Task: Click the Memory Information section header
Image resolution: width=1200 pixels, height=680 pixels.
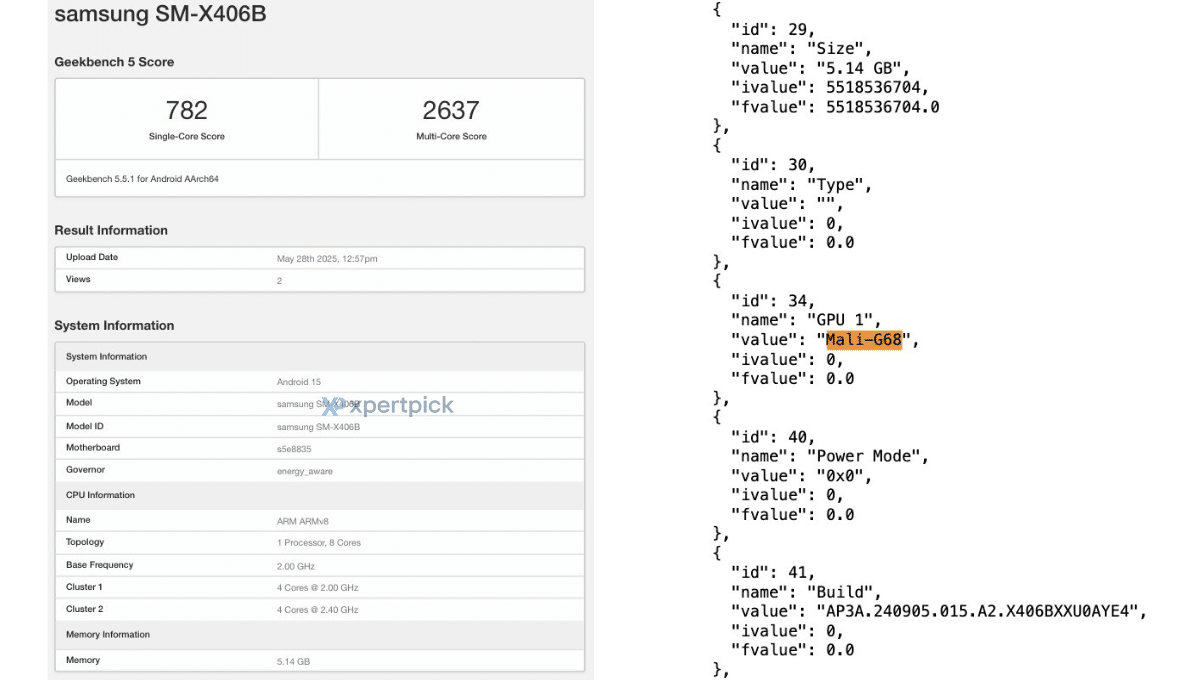Action: click(x=108, y=634)
